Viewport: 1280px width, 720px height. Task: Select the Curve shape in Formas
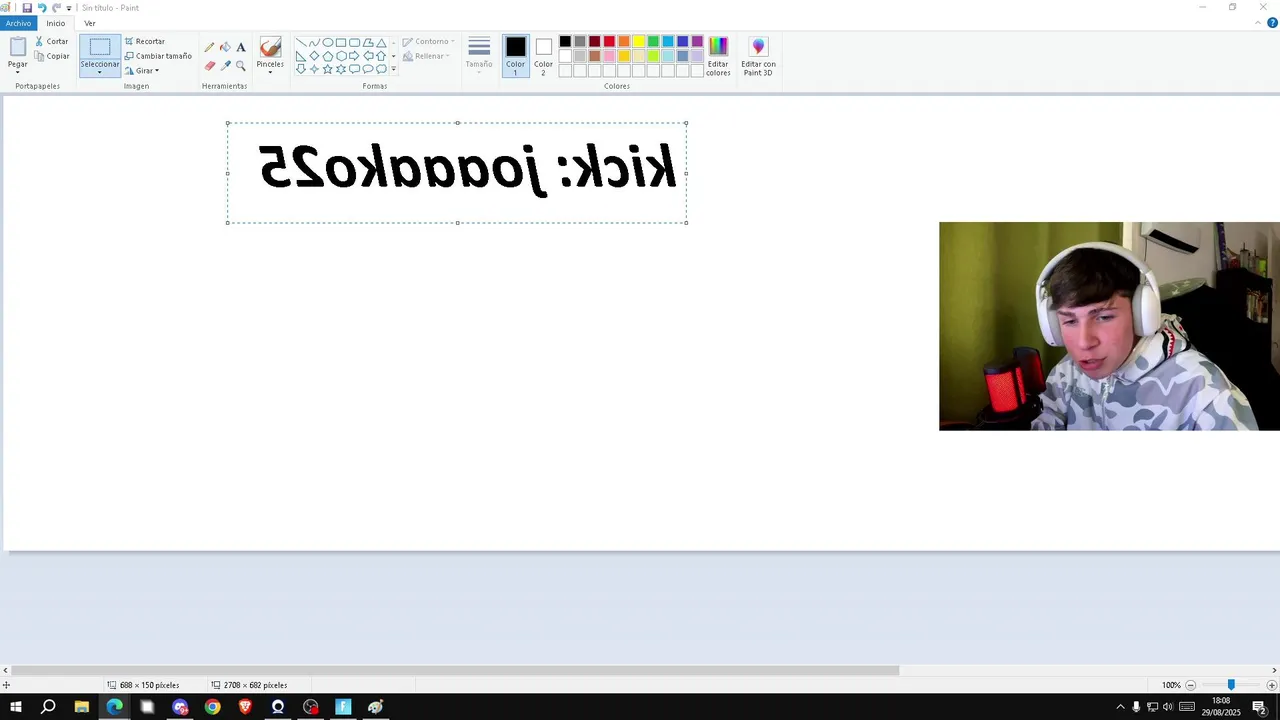click(x=314, y=43)
